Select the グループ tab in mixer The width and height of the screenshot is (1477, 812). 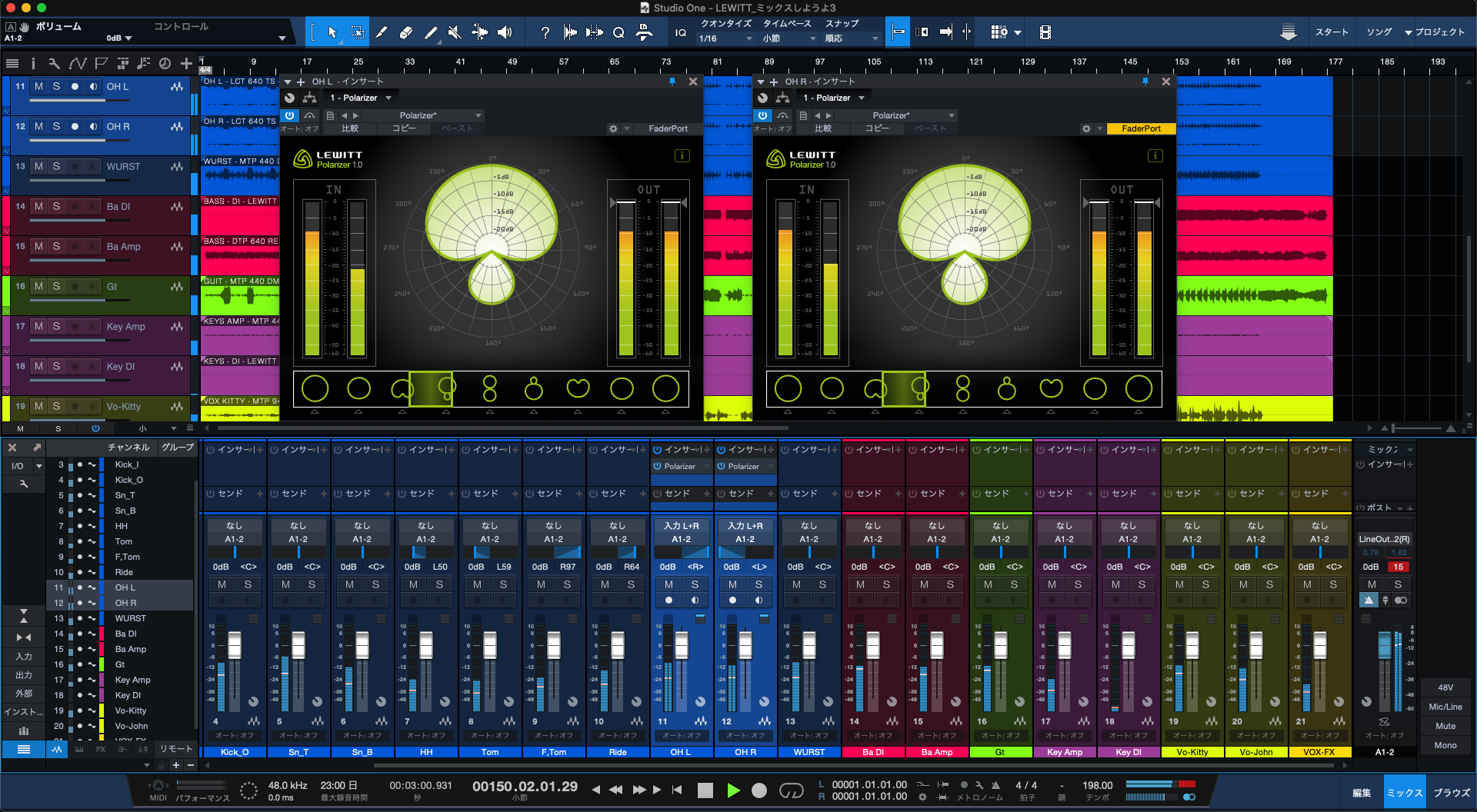[178, 447]
